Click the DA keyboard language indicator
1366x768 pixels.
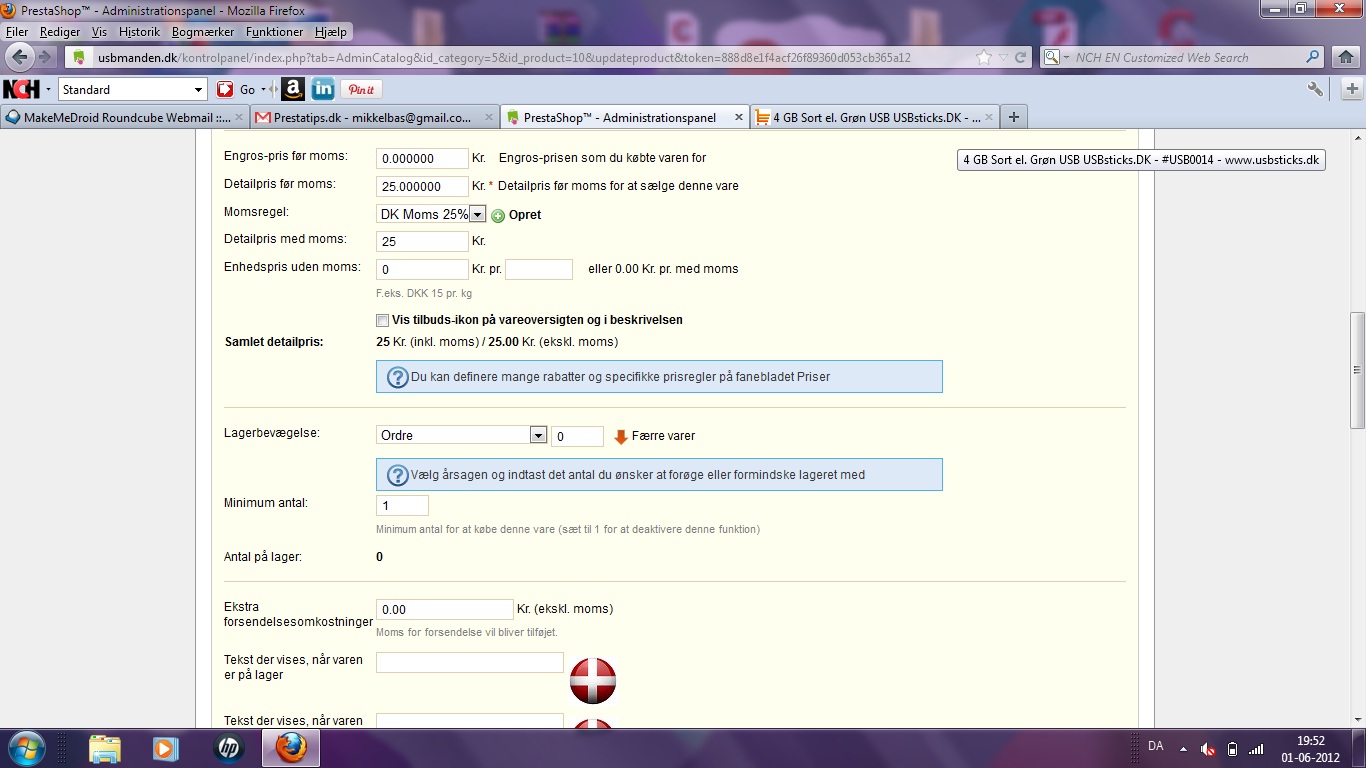click(1155, 746)
